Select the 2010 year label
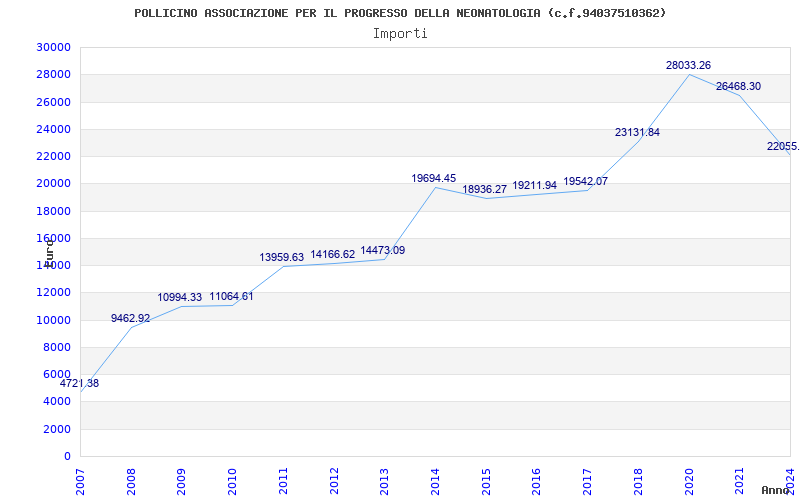The width and height of the screenshot is (800, 500). pyautogui.click(x=232, y=482)
